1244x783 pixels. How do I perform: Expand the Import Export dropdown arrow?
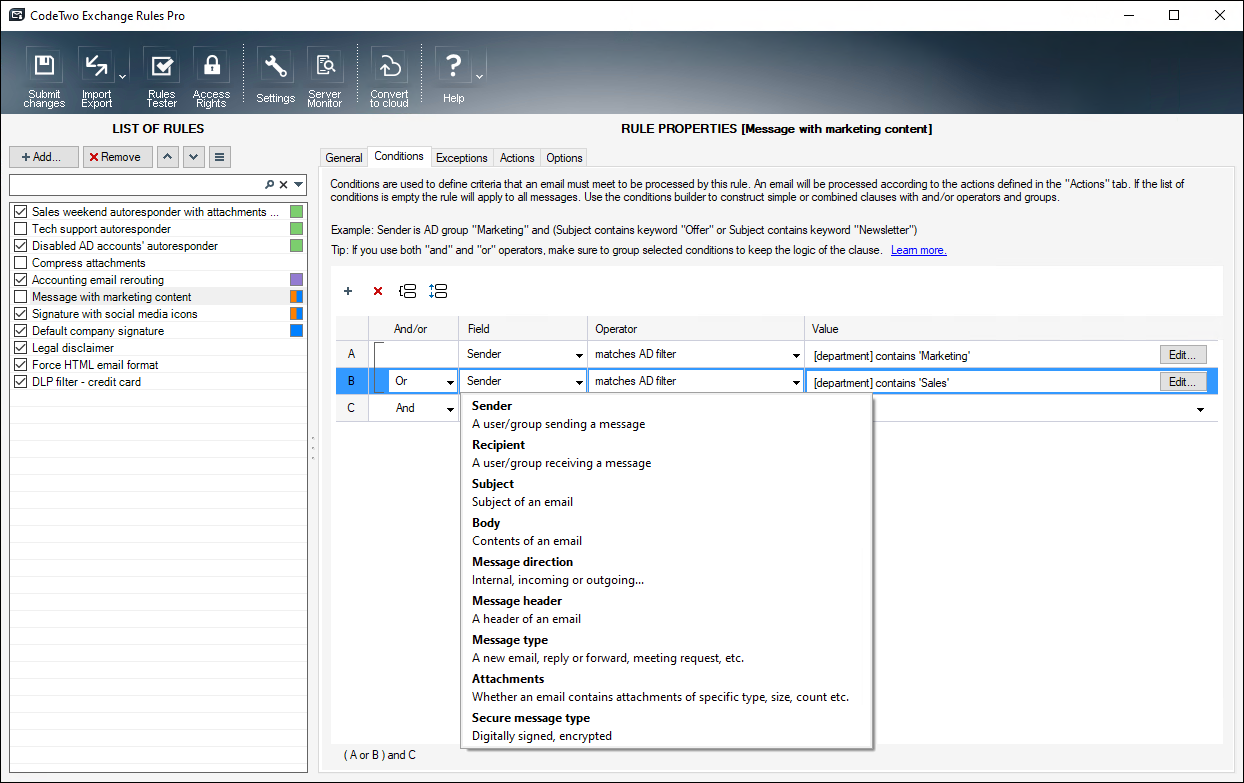[x=122, y=77]
